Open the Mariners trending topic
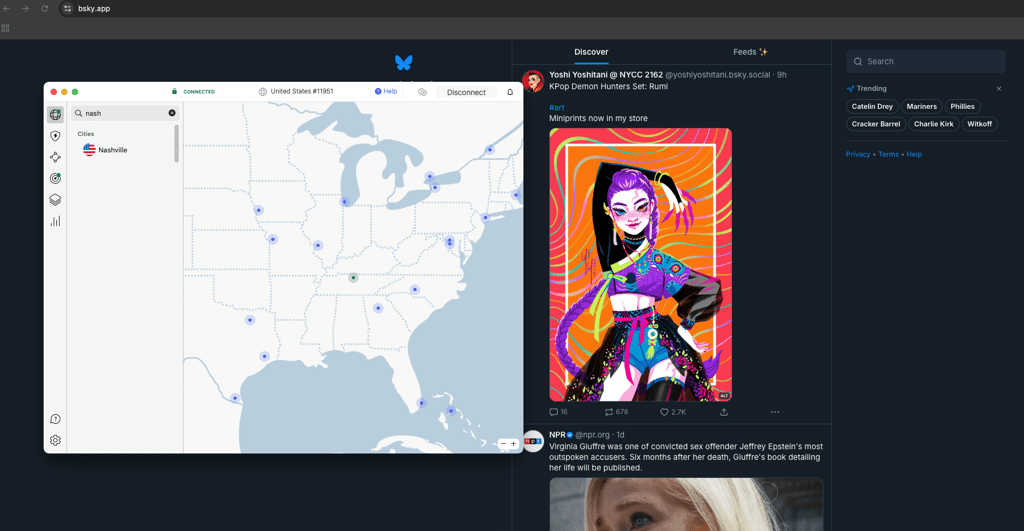The width and height of the screenshot is (1024, 531). coord(921,106)
